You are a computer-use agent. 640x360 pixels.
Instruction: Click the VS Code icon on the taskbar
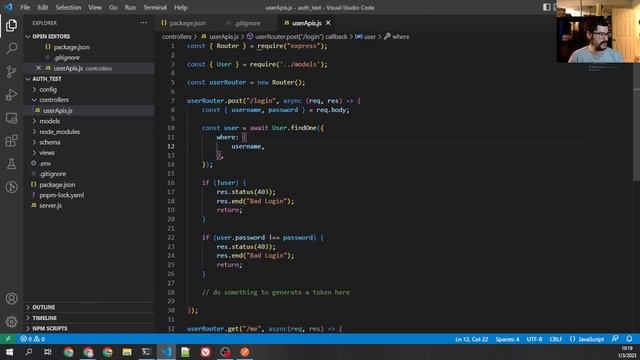(x=166, y=352)
